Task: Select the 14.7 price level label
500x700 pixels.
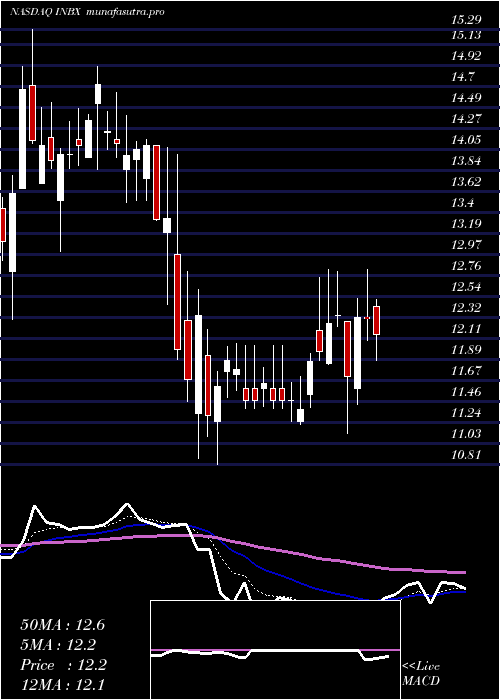Action: pyautogui.click(x=463, y=77)
